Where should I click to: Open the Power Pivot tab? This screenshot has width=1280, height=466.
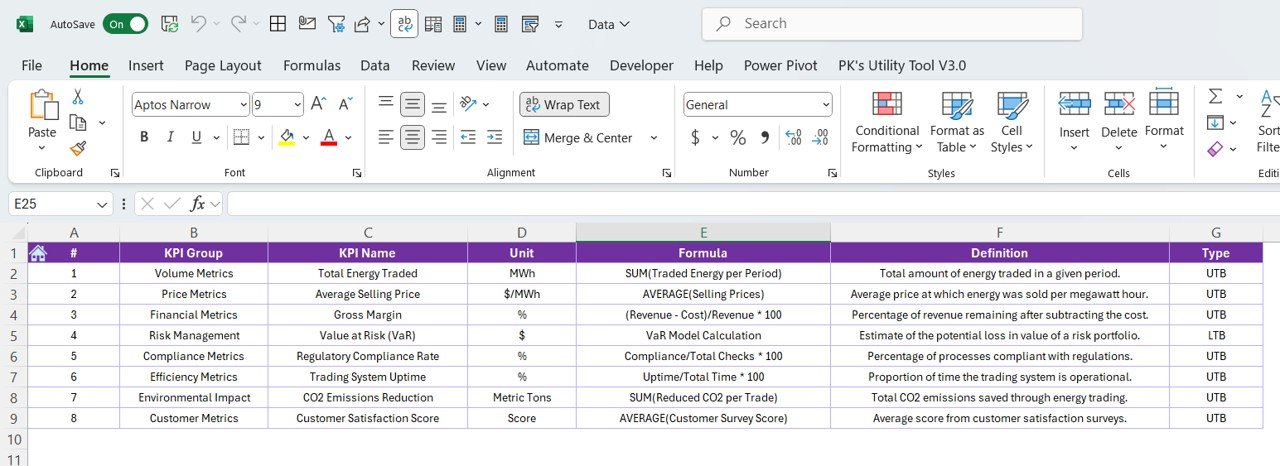coord(780,65)
